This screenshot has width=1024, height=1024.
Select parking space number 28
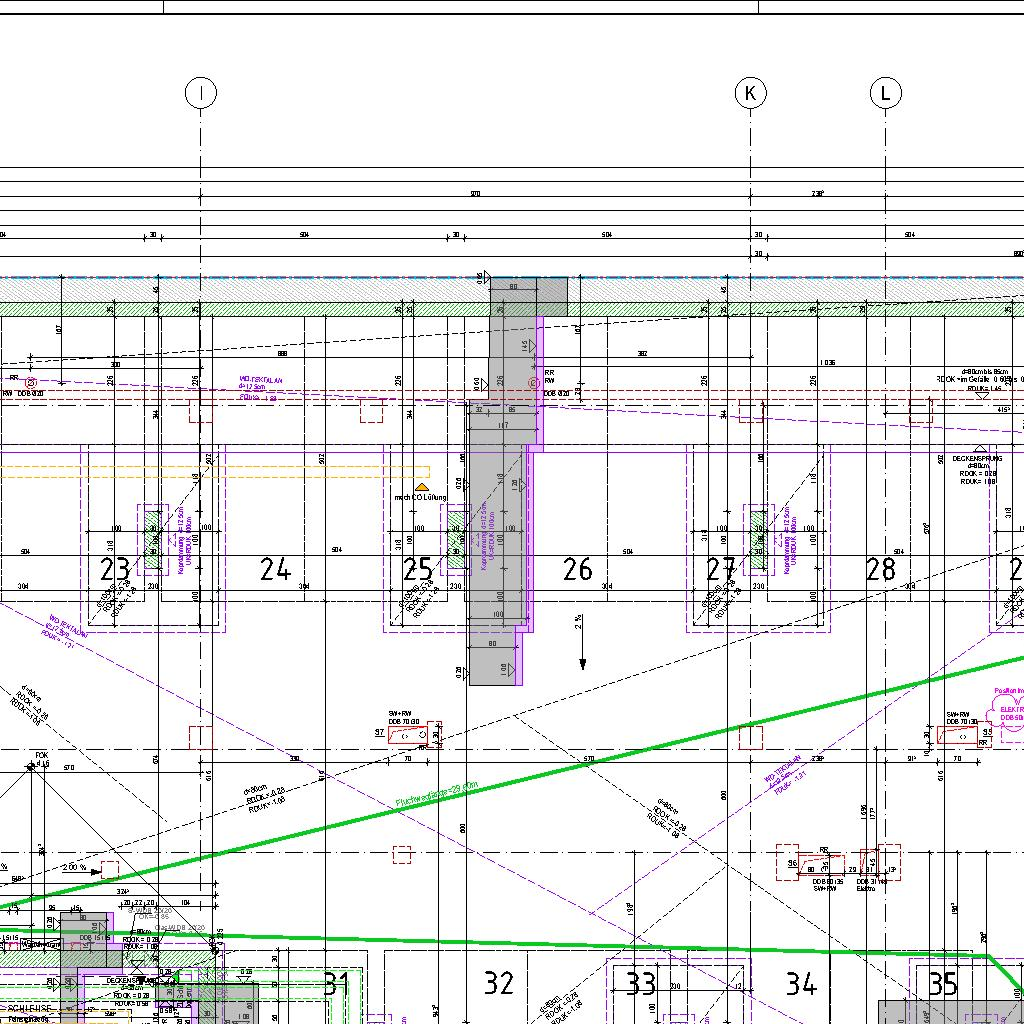pyautogui.click(x=880, y=570)
